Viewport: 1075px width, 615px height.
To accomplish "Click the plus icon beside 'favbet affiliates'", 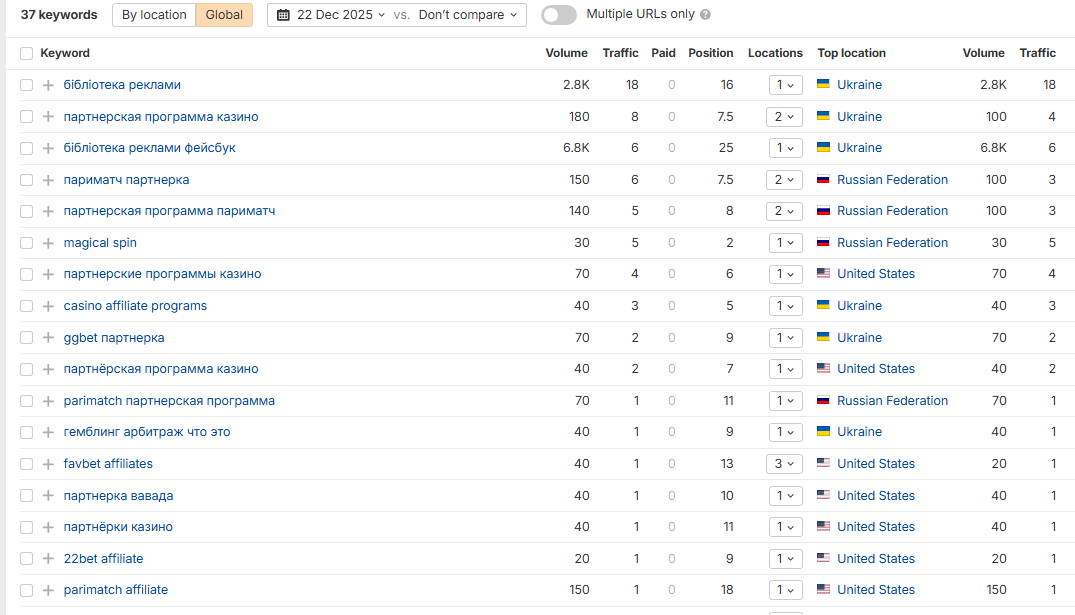I will coord(48,464).
